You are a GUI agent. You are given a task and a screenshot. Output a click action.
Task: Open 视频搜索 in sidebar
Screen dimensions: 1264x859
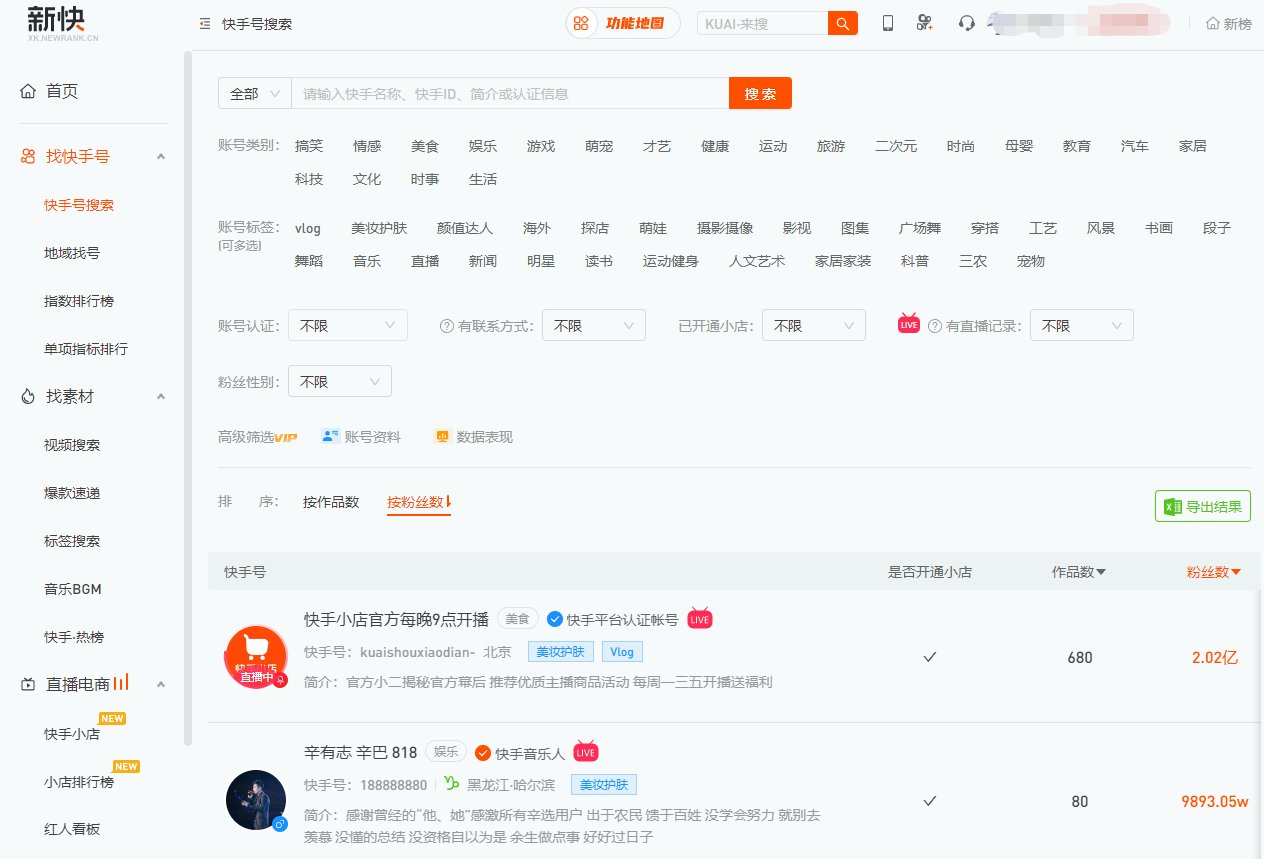(72, 445)
